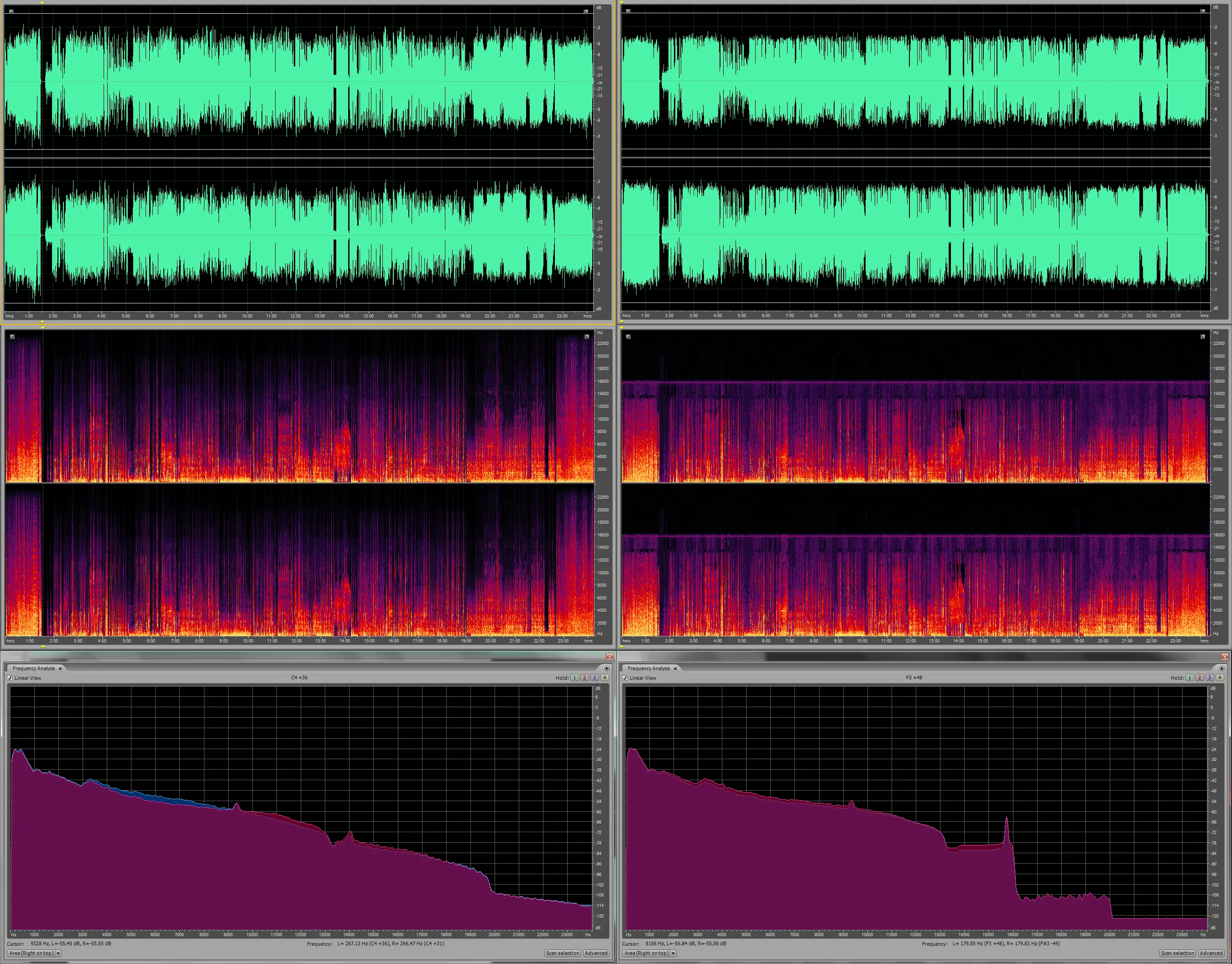Screen dimensions: 1232x964
Task: Click Advanced button in right panel
Action: coord(1211,953)
